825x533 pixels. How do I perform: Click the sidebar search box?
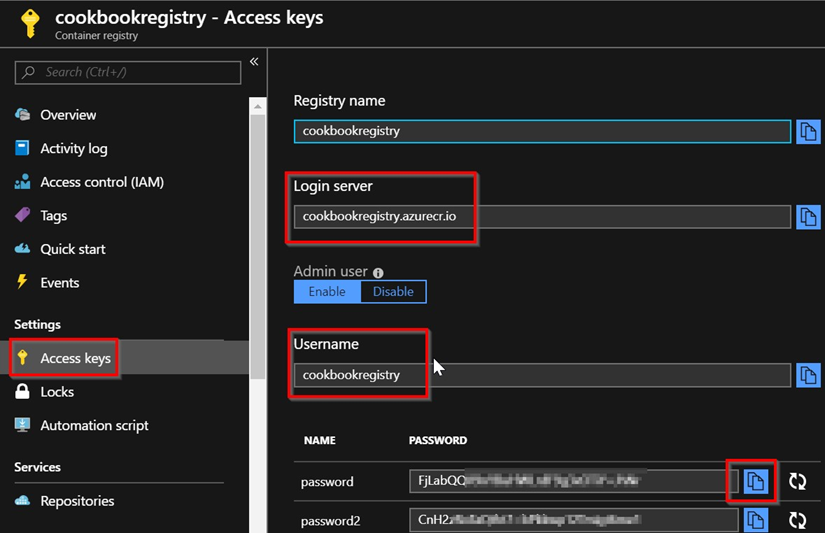pyautogui.click(x=128, y=72)
